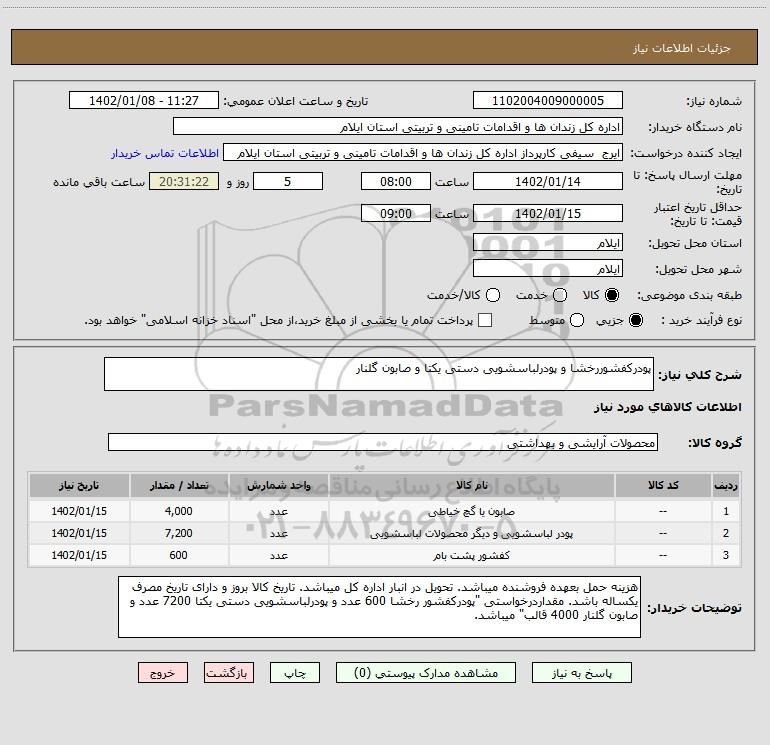The image size is (770, 745).
Task: Click the مشاهده مدارک پیوستی (0) button
Action: pyautogui.click(x=426, y=673)
